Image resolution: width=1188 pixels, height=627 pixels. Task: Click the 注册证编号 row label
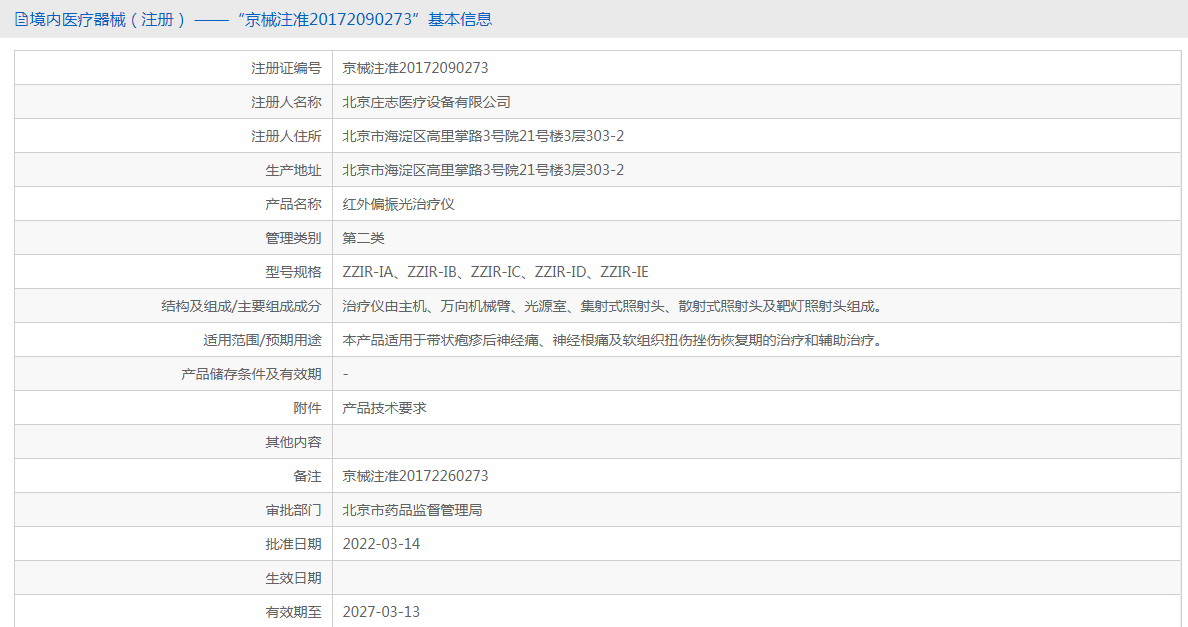(290, 67)
